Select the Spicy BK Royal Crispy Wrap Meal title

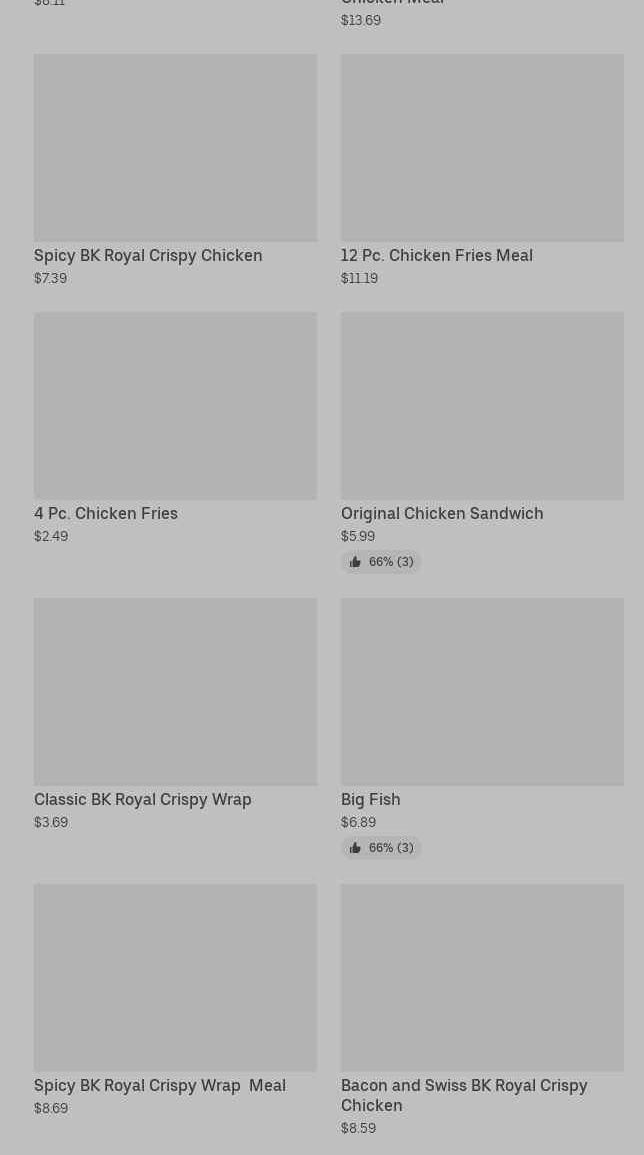160,1085
